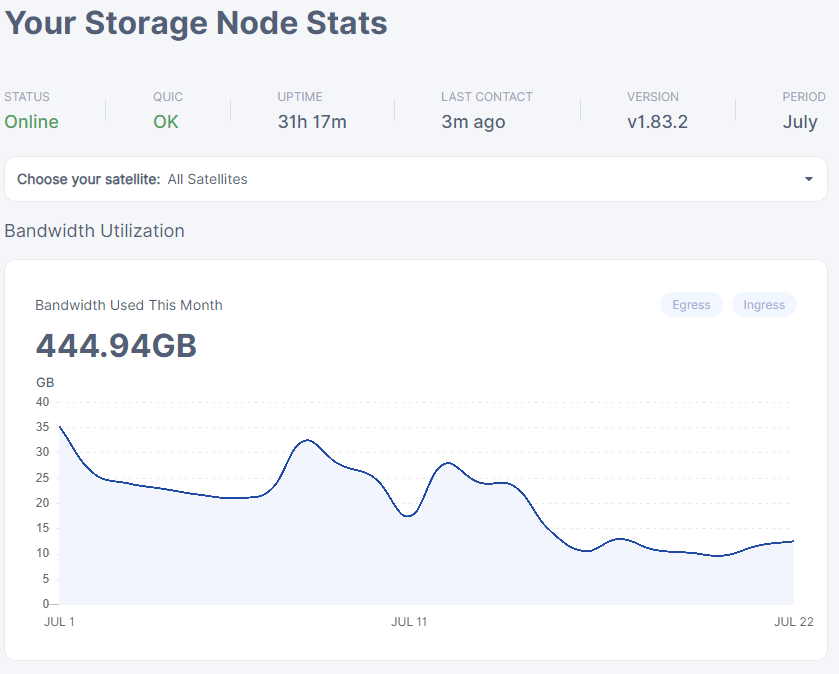Click the July period value

800,122
